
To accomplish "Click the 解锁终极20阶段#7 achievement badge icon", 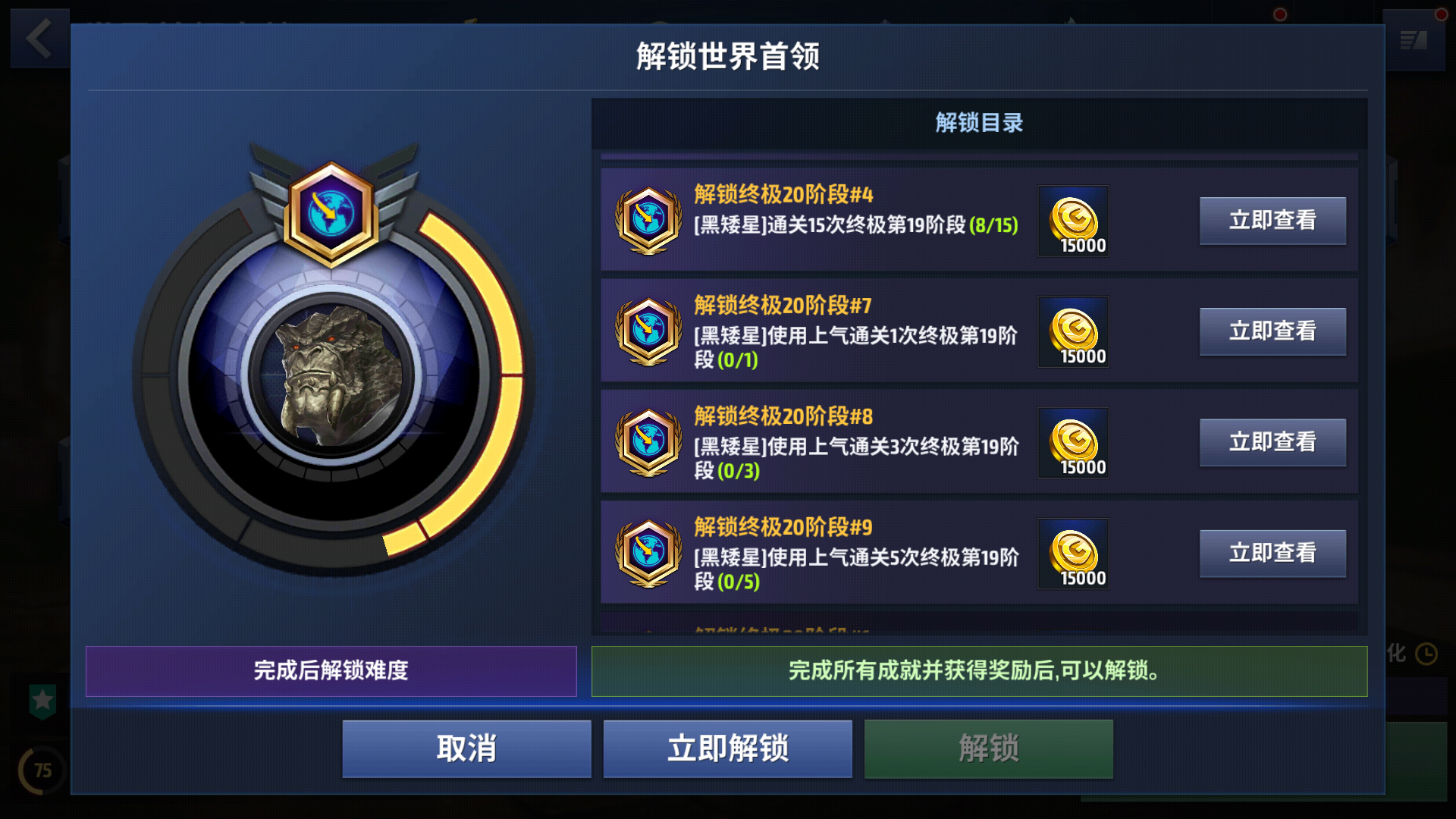I will (x=648, y=331).
